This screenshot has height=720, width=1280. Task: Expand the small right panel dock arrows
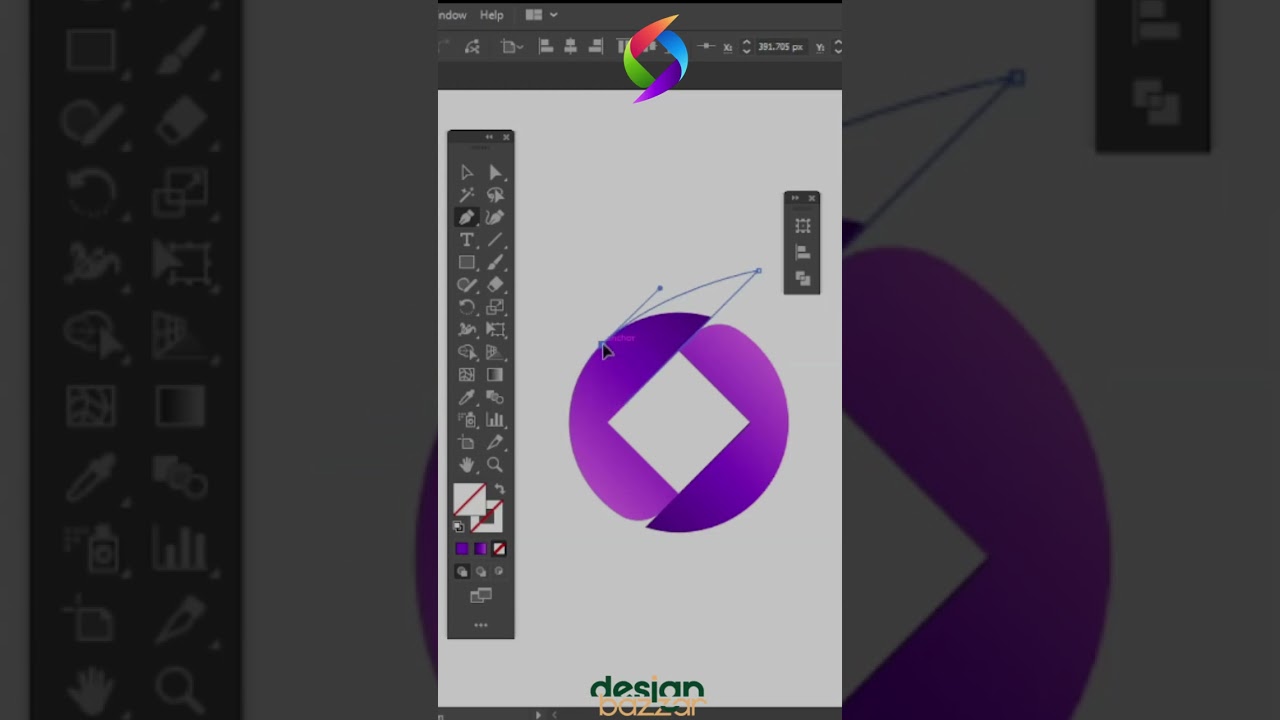pyautogui.click(x=796, y=198)
